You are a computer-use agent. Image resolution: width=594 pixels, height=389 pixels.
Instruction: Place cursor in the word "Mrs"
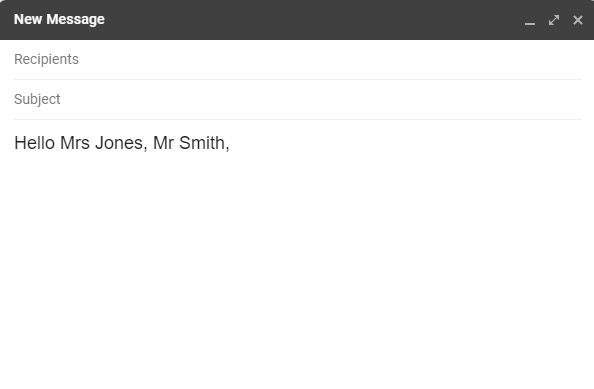75,143
